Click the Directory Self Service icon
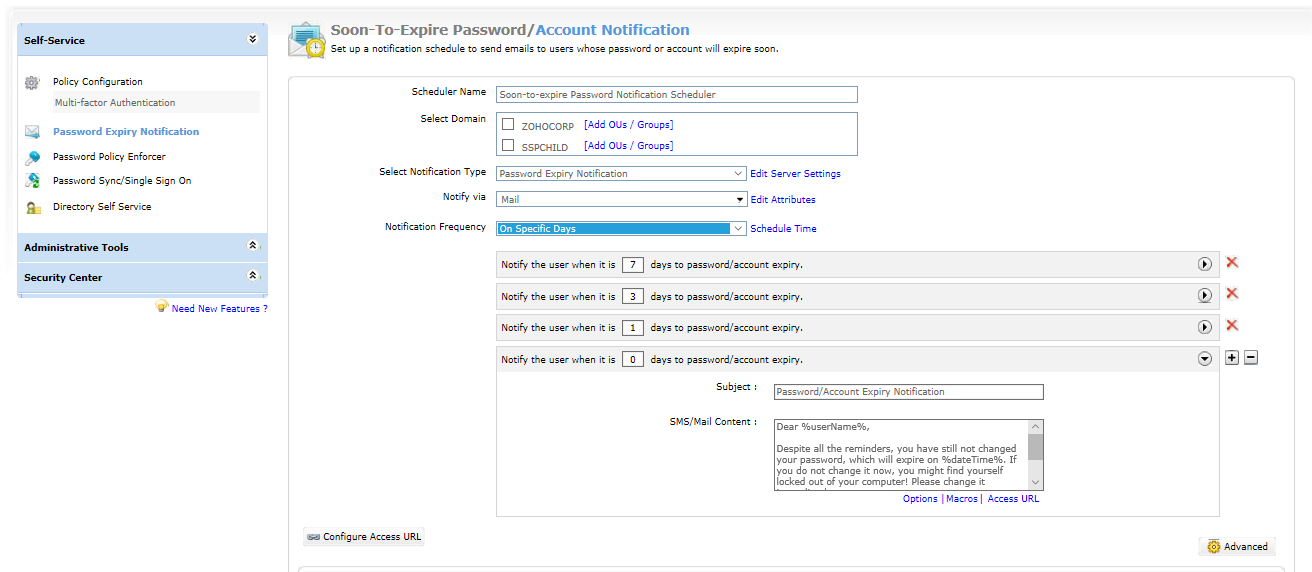Image resolution: width=1312 pixels, height=572 pixels. click(33, 207)
